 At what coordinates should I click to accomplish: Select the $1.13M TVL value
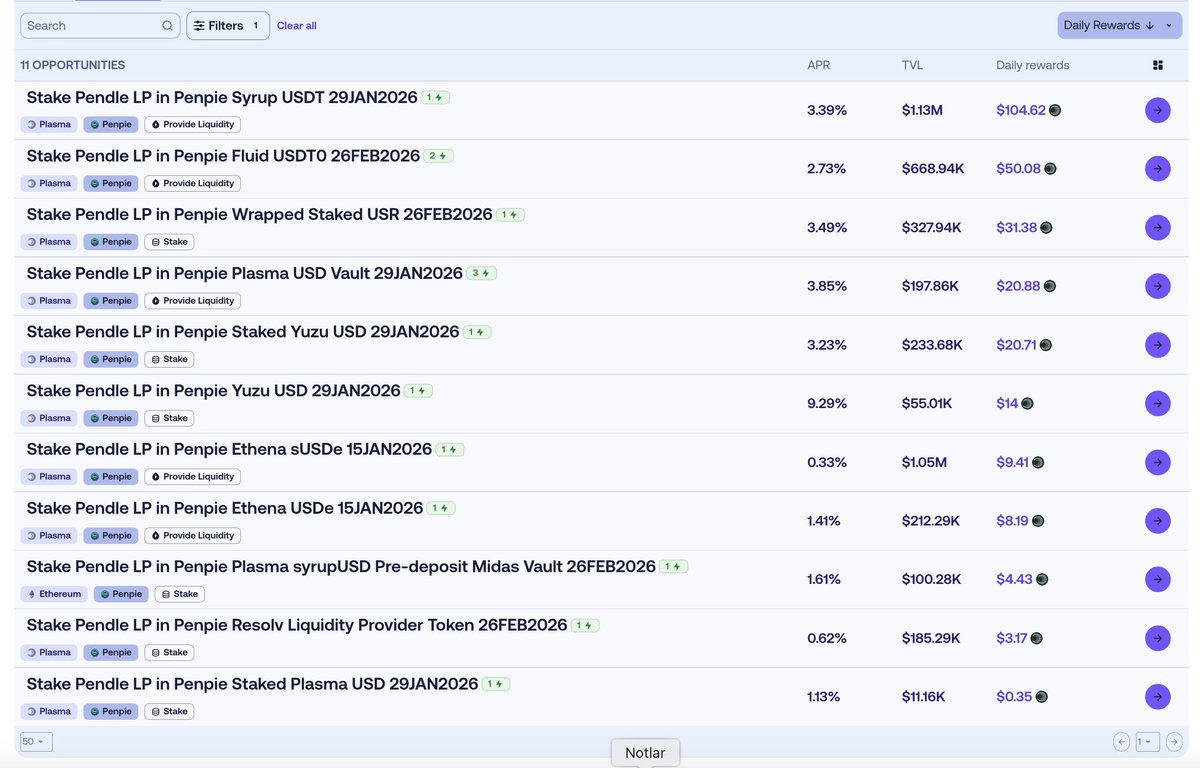coord(922,110)
